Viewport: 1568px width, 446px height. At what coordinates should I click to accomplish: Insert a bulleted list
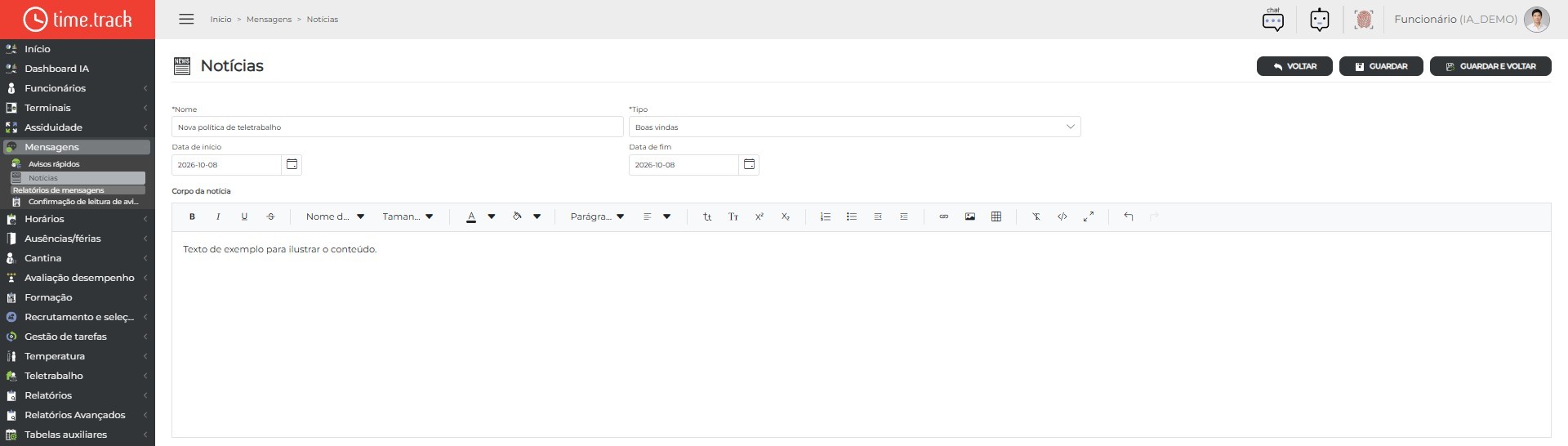pos(852,216)
